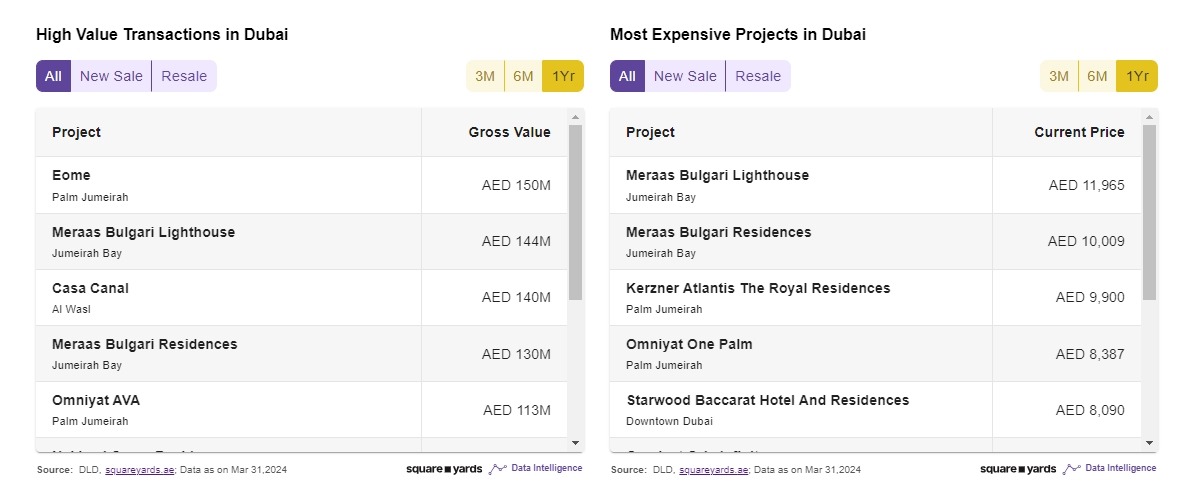Choose 3M period in High Value Transactions
Image resolution: width=1204 pixels, height=504 pixels.
(x=485, y=76)
